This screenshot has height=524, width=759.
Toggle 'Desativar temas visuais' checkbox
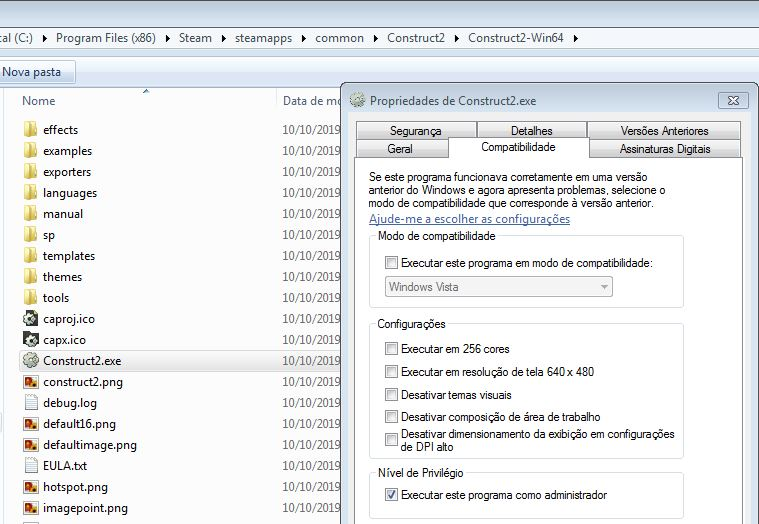391,395
